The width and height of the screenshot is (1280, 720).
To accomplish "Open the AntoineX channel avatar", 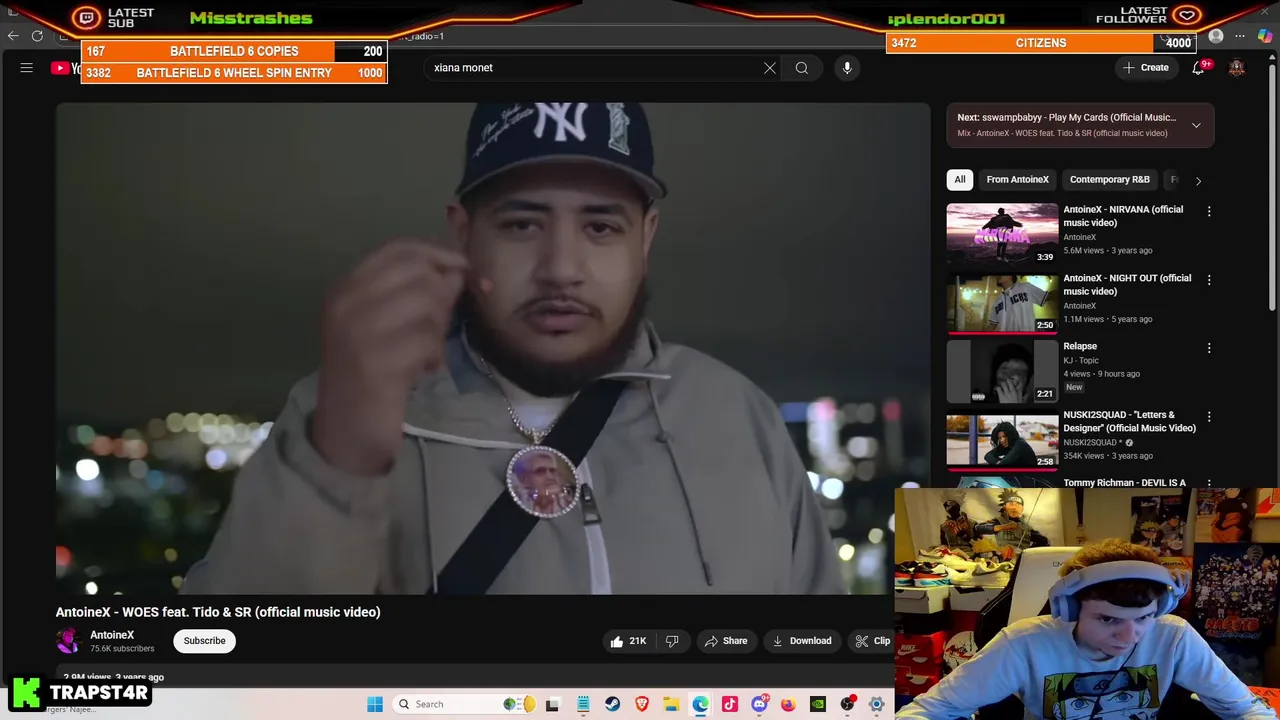I will pos(68,641).
